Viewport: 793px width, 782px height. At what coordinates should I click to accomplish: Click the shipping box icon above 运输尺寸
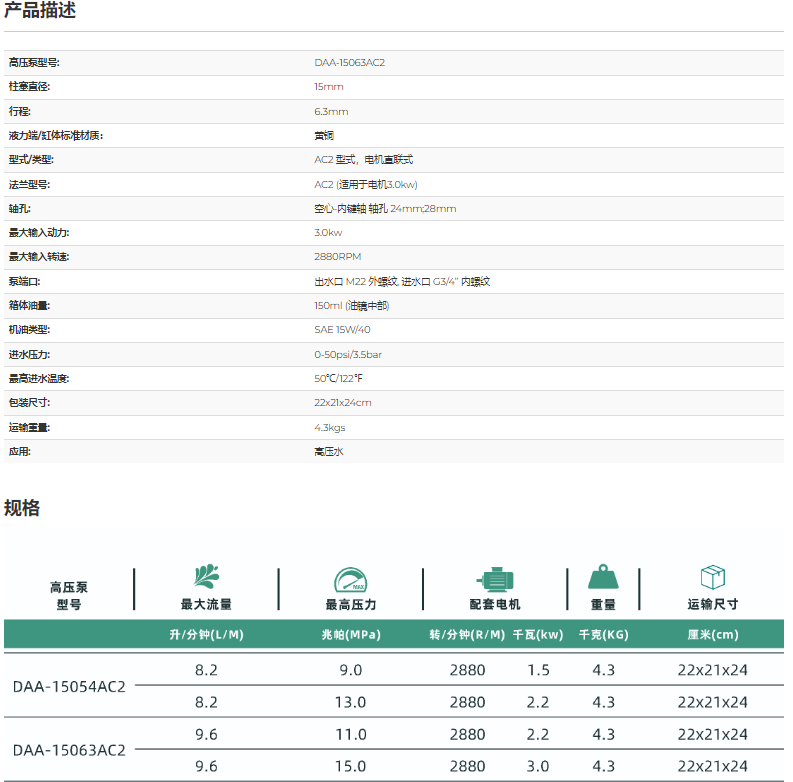point(712,578)
